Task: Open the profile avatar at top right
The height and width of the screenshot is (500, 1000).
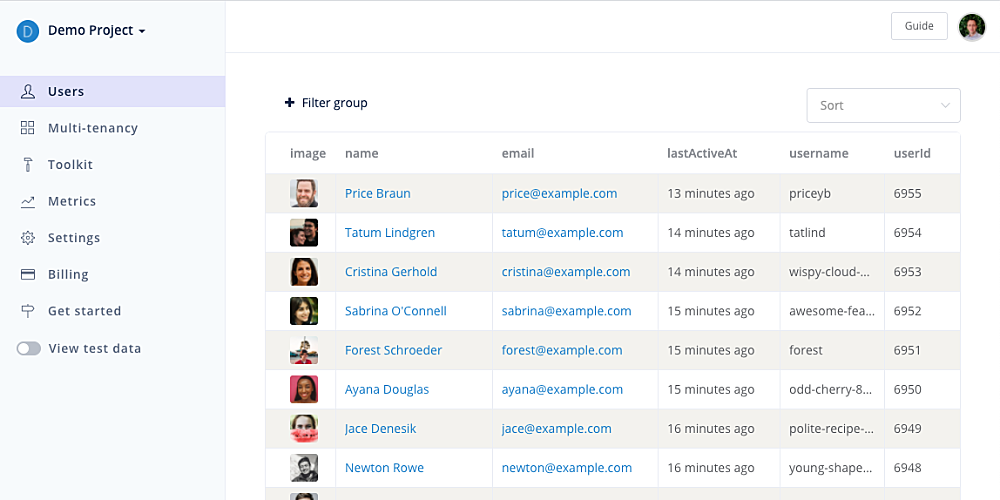Action: 972,27
